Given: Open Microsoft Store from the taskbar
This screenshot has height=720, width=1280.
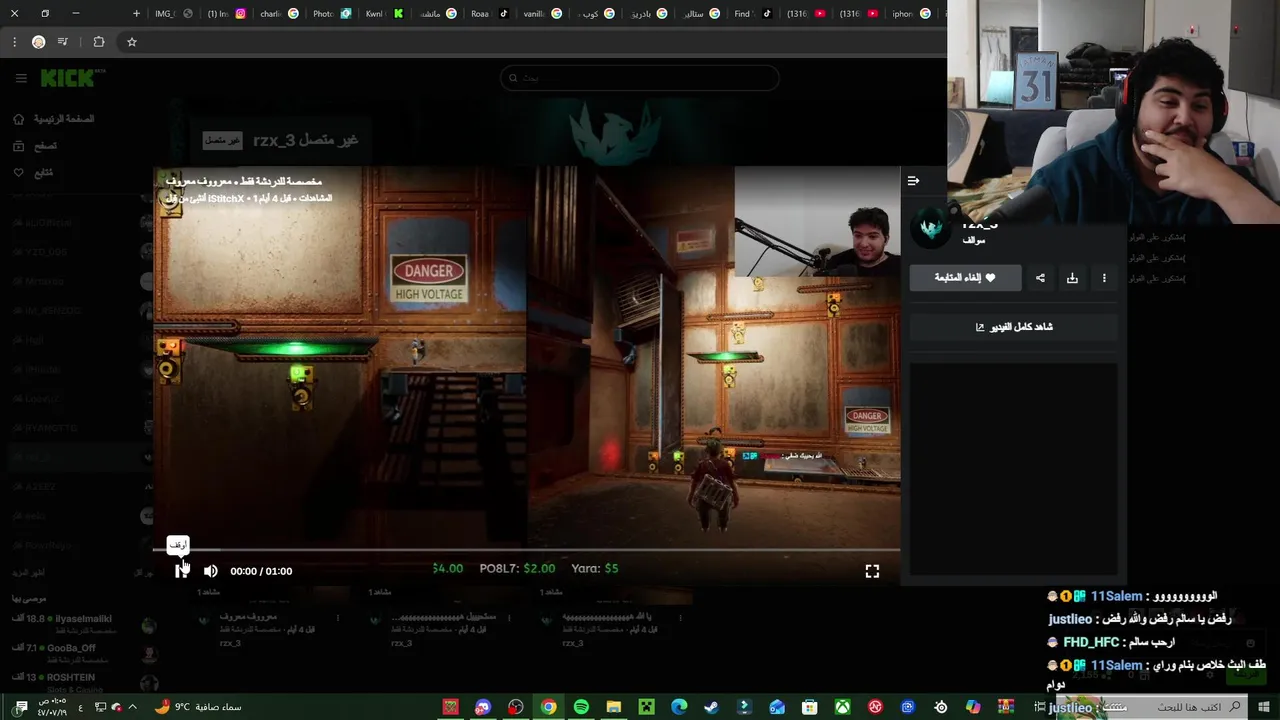Looking at the screenshot, I should tap(810, 707).
